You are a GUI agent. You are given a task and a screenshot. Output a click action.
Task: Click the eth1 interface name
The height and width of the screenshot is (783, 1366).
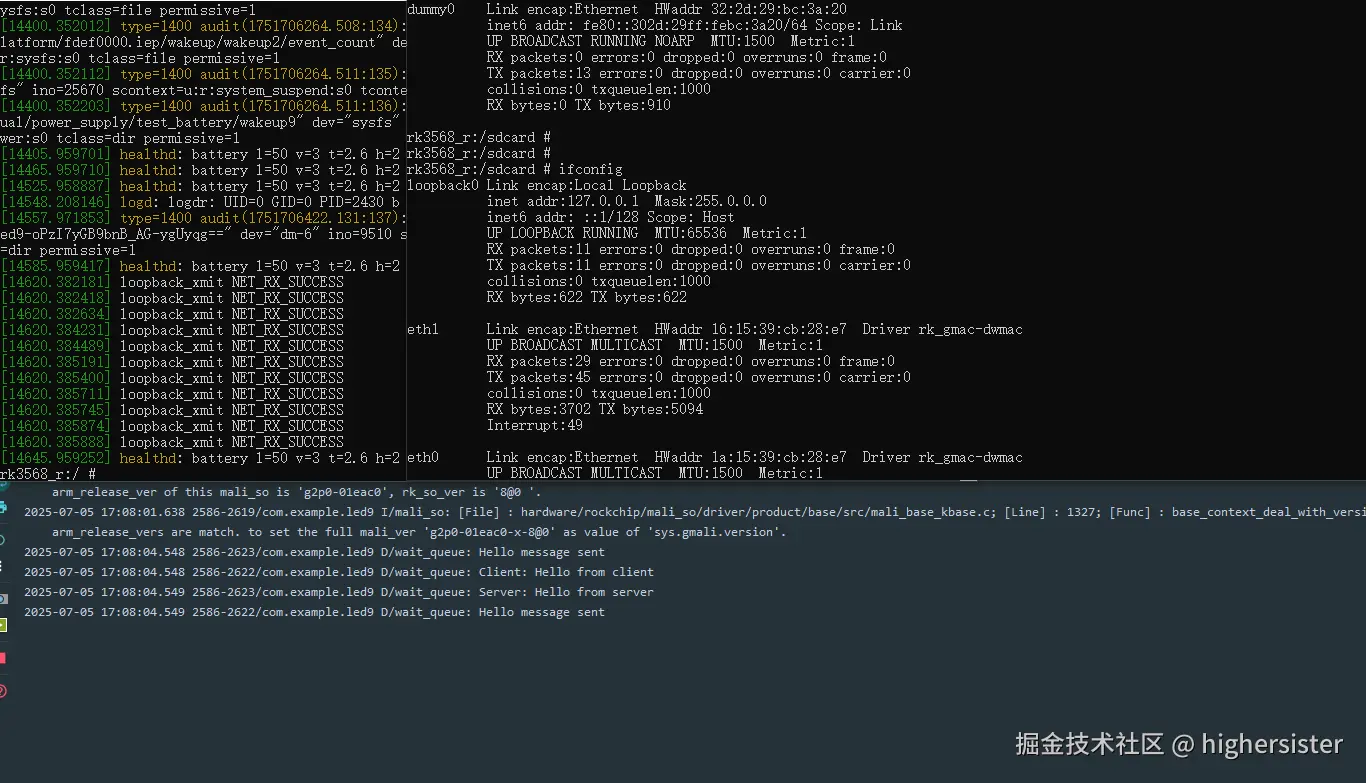[423, 329]
